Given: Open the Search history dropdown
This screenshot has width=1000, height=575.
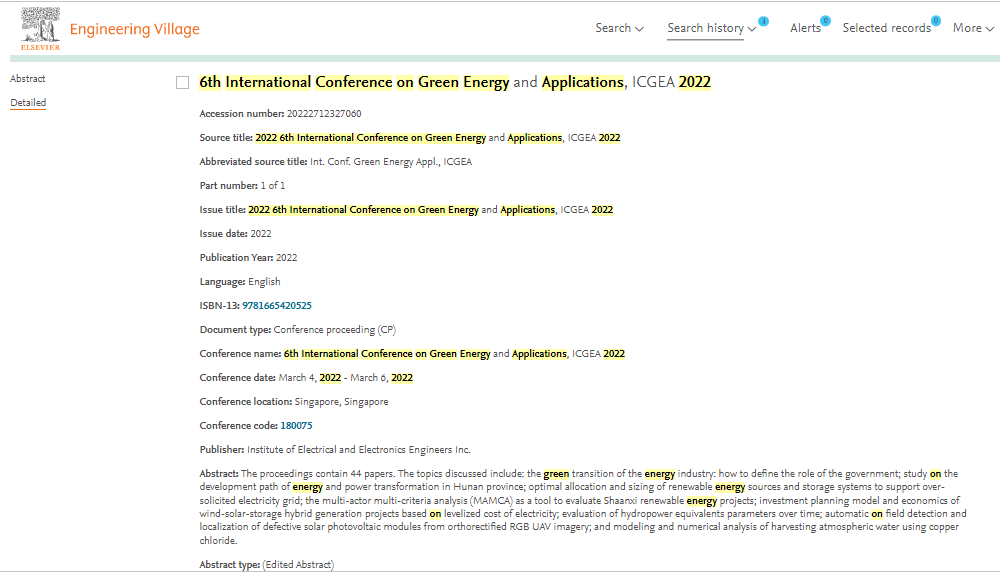Looking at the screenshot, I should coord(711,28).
